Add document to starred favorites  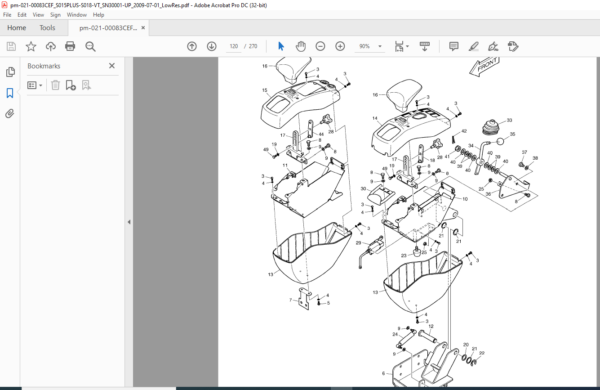31,46
